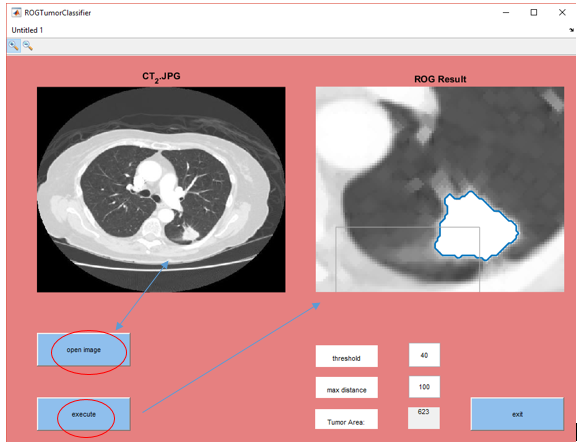Click the max distance label
The width and height of the screenshot is (584, 447).
point(347,387)
